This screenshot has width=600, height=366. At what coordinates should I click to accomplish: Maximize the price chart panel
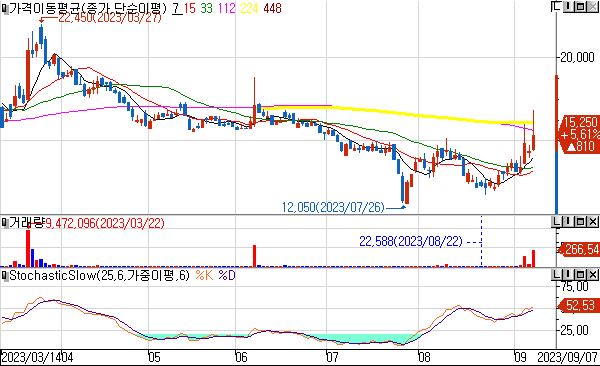pos(580,7)
